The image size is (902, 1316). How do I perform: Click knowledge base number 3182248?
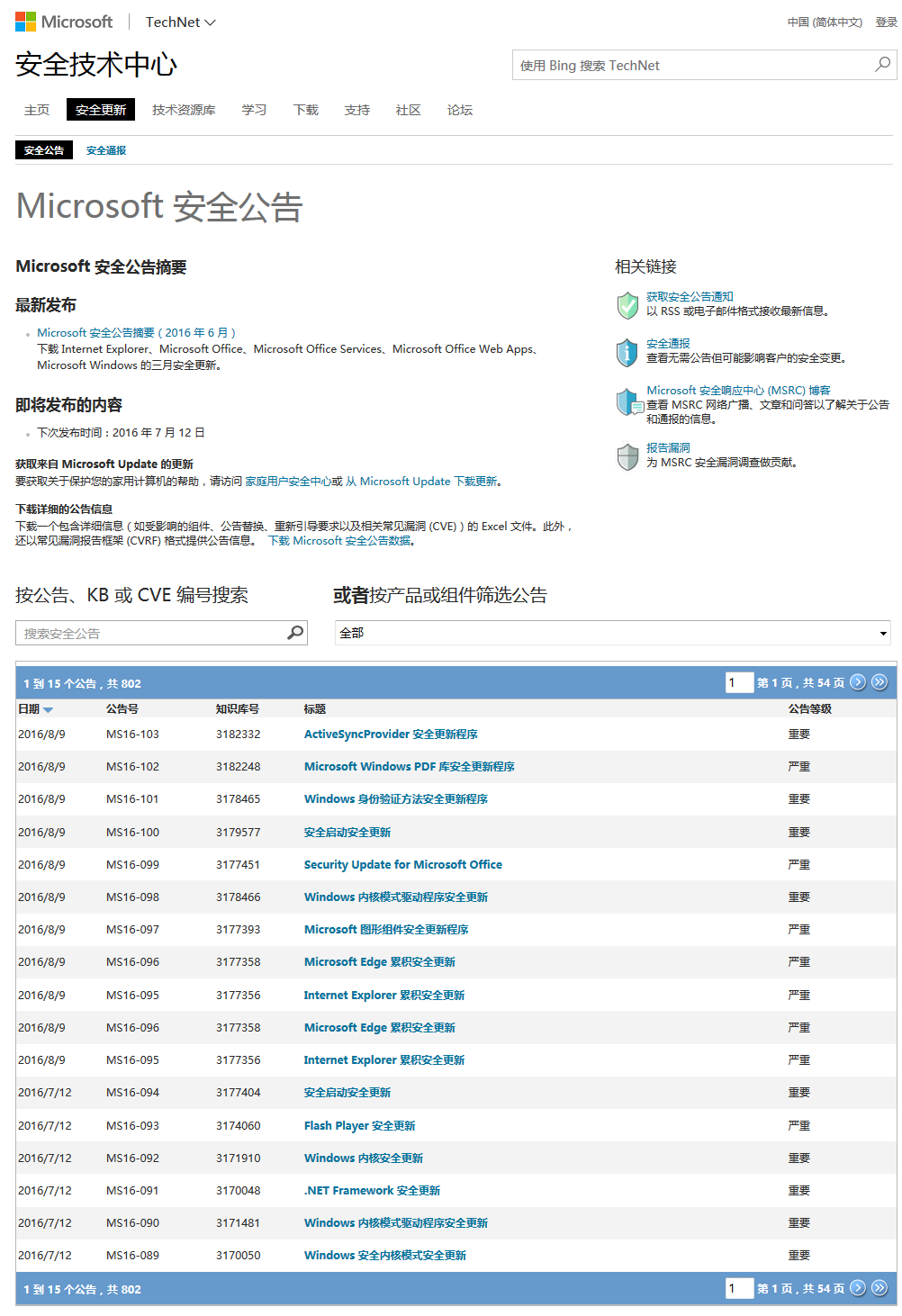click(x=239, y=766)
